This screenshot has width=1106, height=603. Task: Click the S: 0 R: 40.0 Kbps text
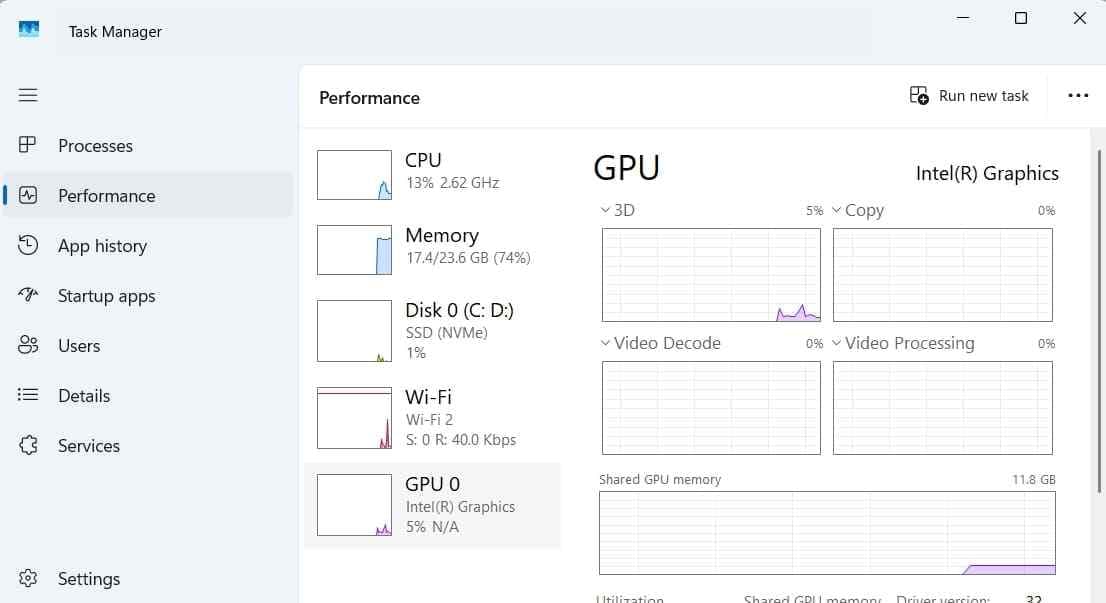point(461,440)
